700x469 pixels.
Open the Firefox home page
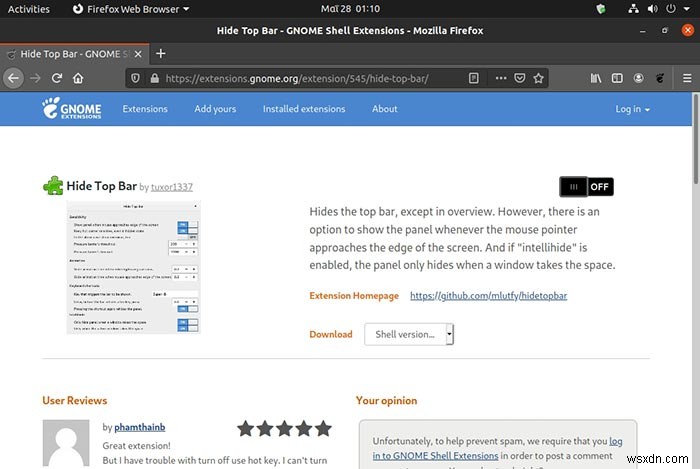(x=78, y=79)
